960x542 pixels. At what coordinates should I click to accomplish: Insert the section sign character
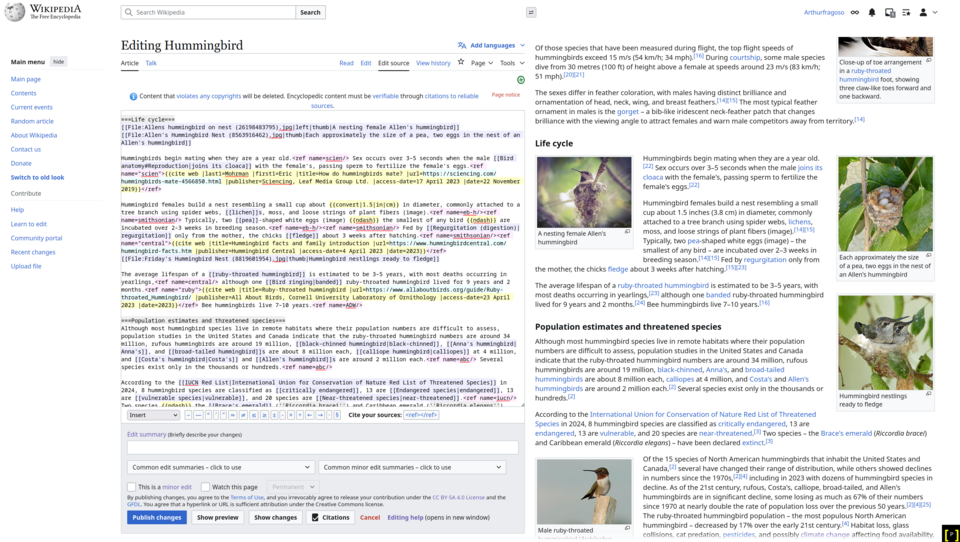[x=337, y=415]
